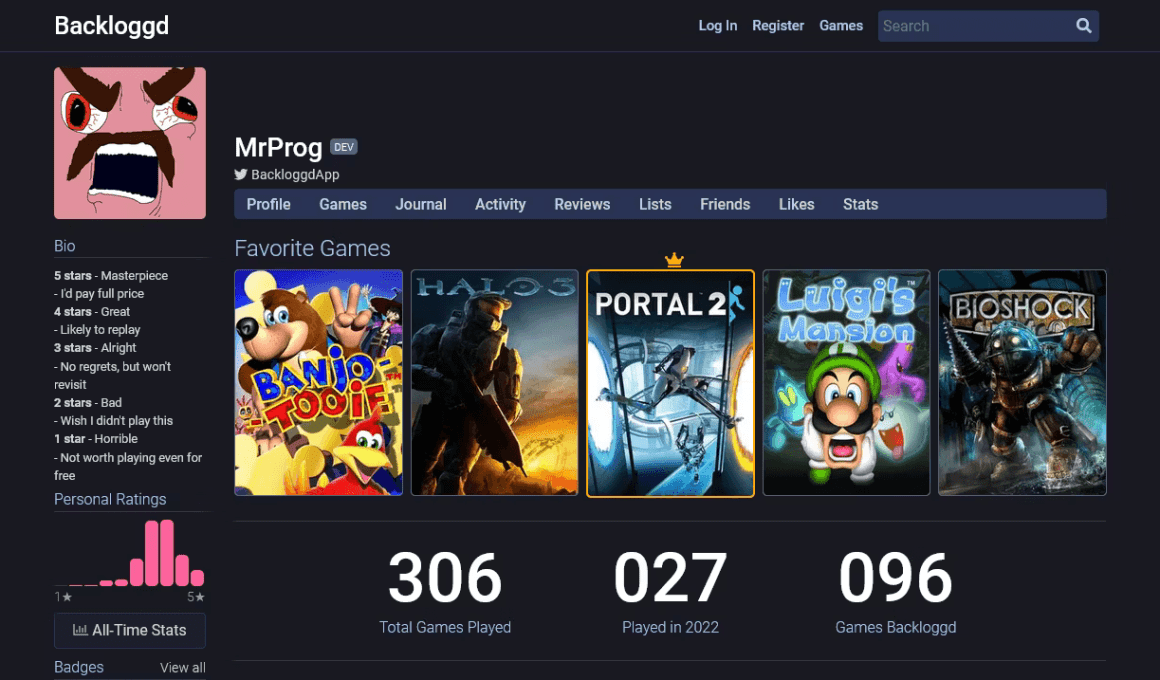Switch to the Stats tab

860,204
